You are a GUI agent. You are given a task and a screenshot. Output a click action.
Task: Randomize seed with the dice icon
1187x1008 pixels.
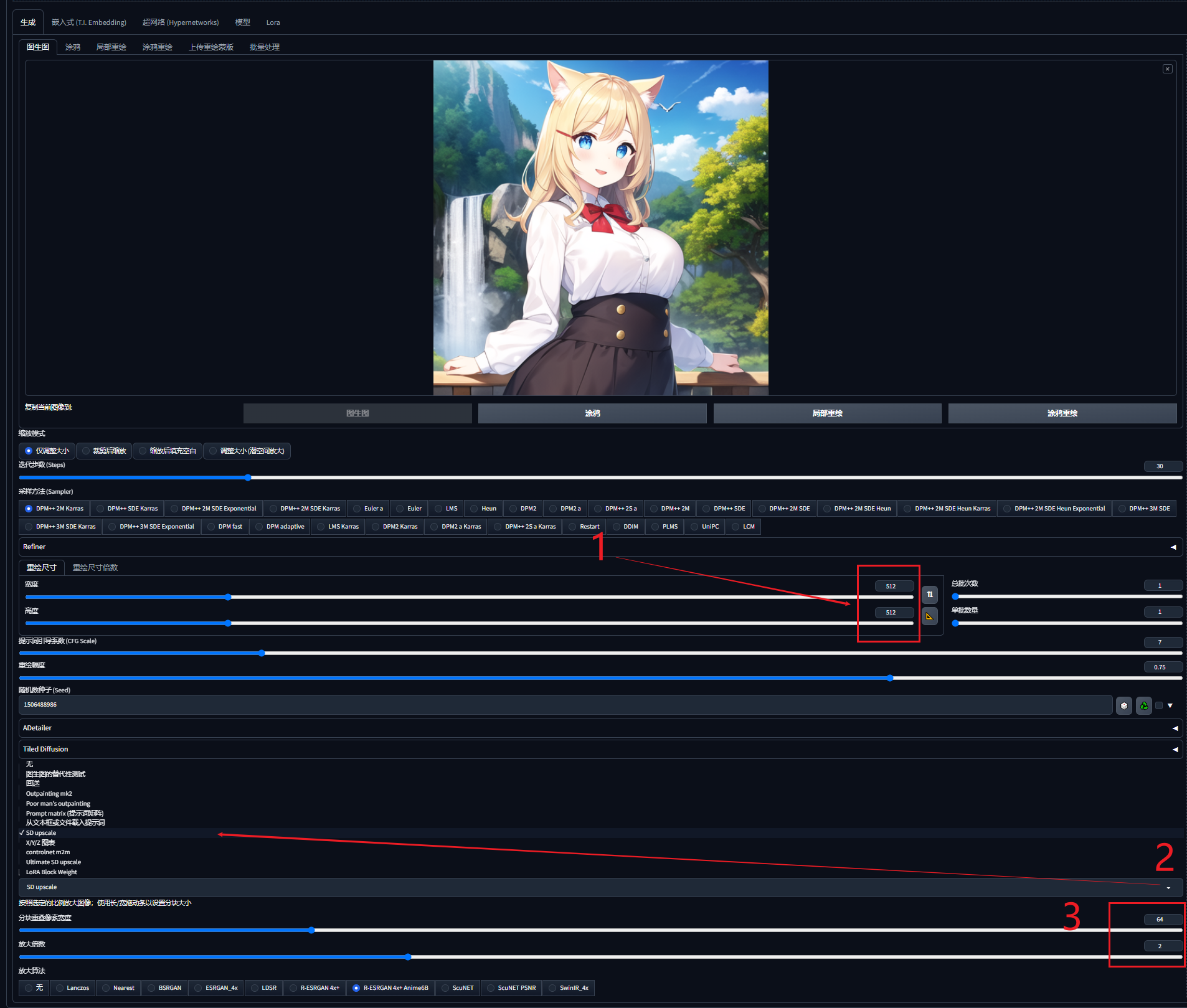[1124, 705]
